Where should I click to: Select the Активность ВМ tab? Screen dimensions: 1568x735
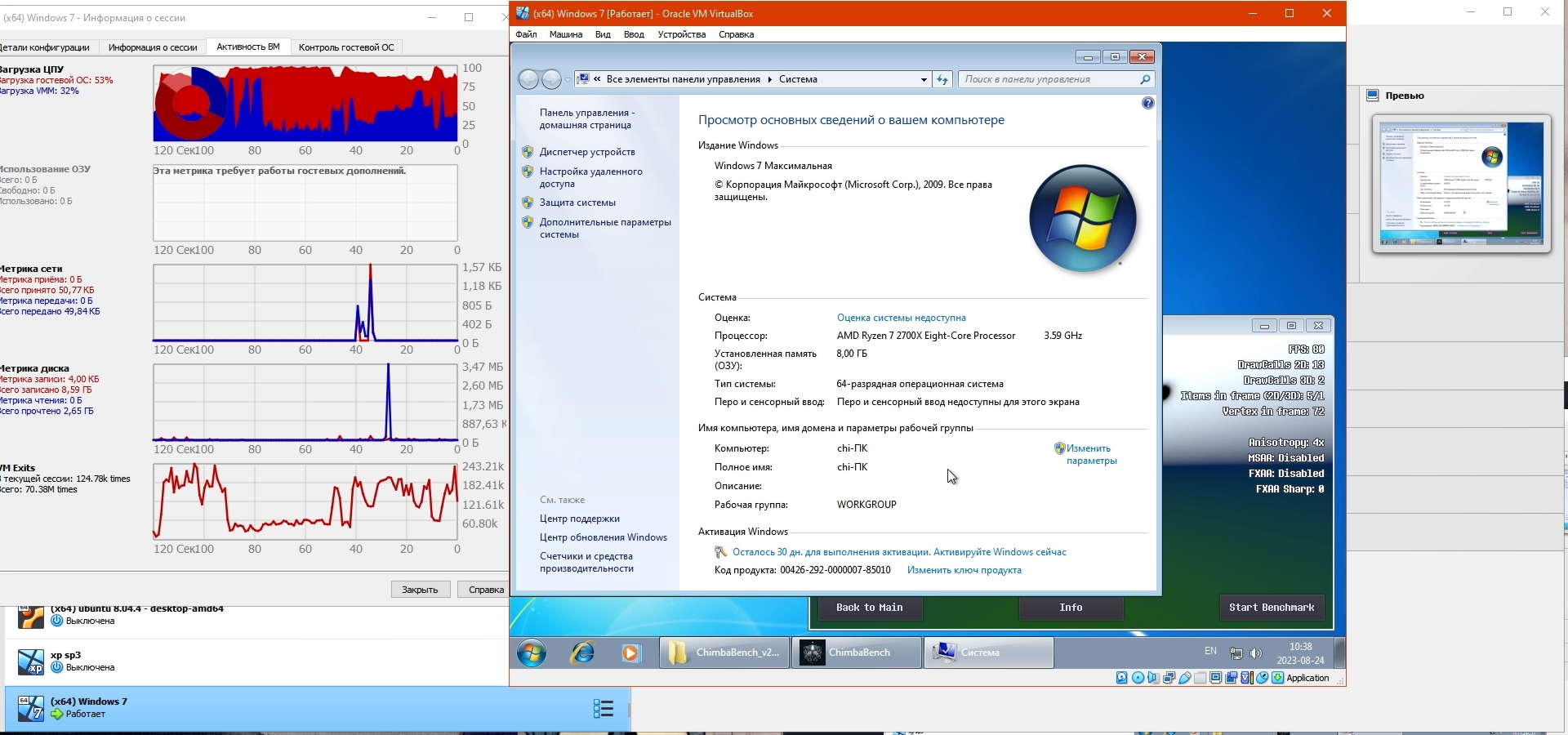click(x=248, y=47)
